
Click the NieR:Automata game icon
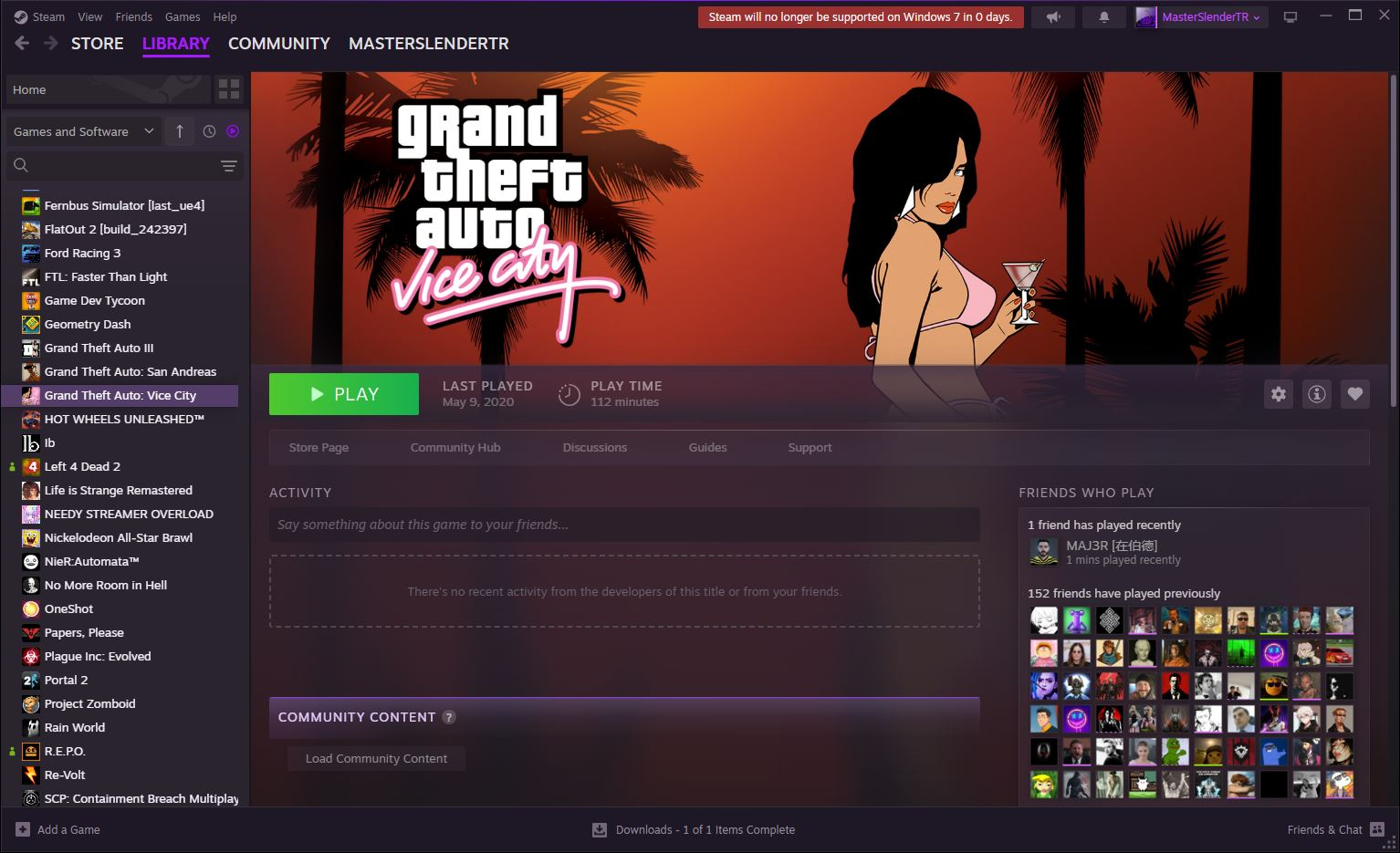[x=31, y=561]
